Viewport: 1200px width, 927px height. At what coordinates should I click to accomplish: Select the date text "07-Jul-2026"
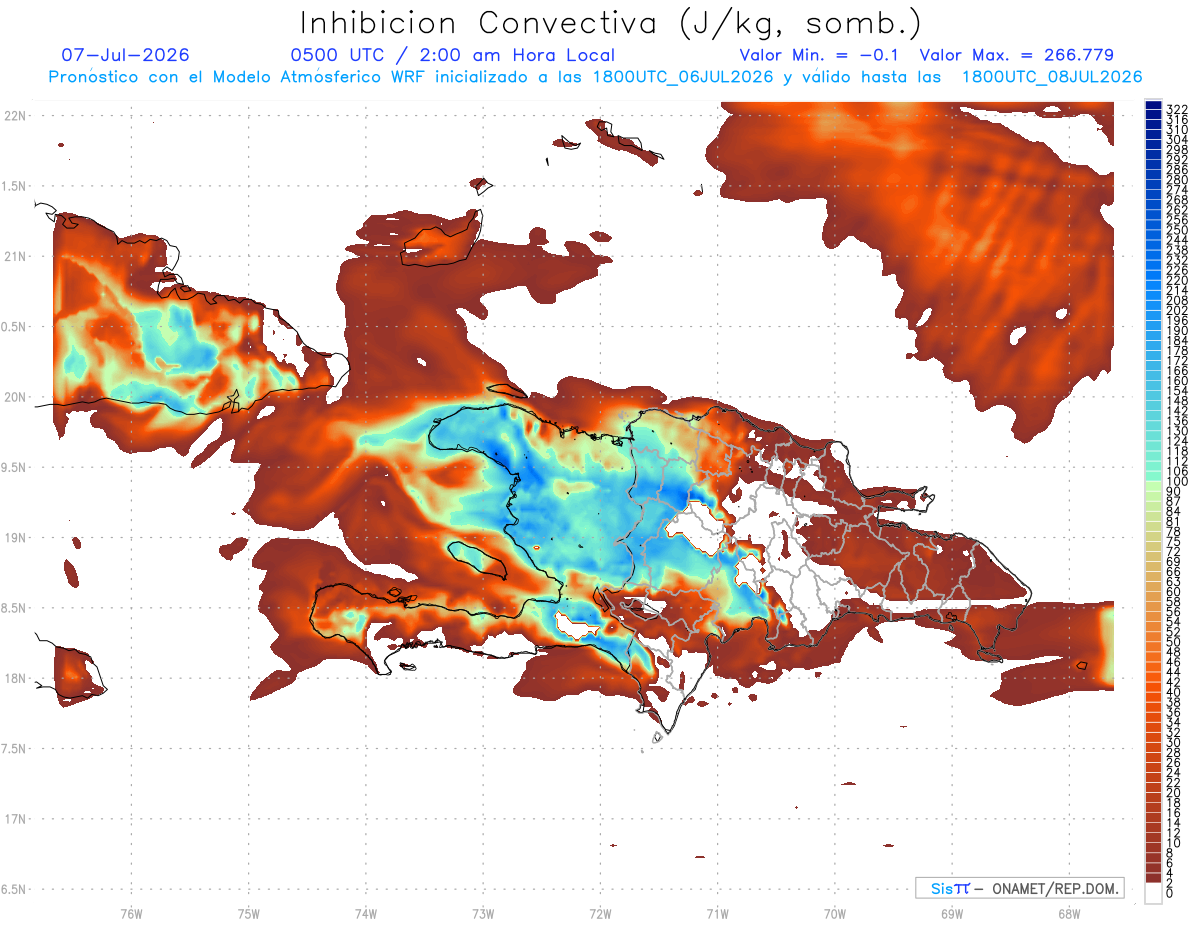click(x=125, y=55)
